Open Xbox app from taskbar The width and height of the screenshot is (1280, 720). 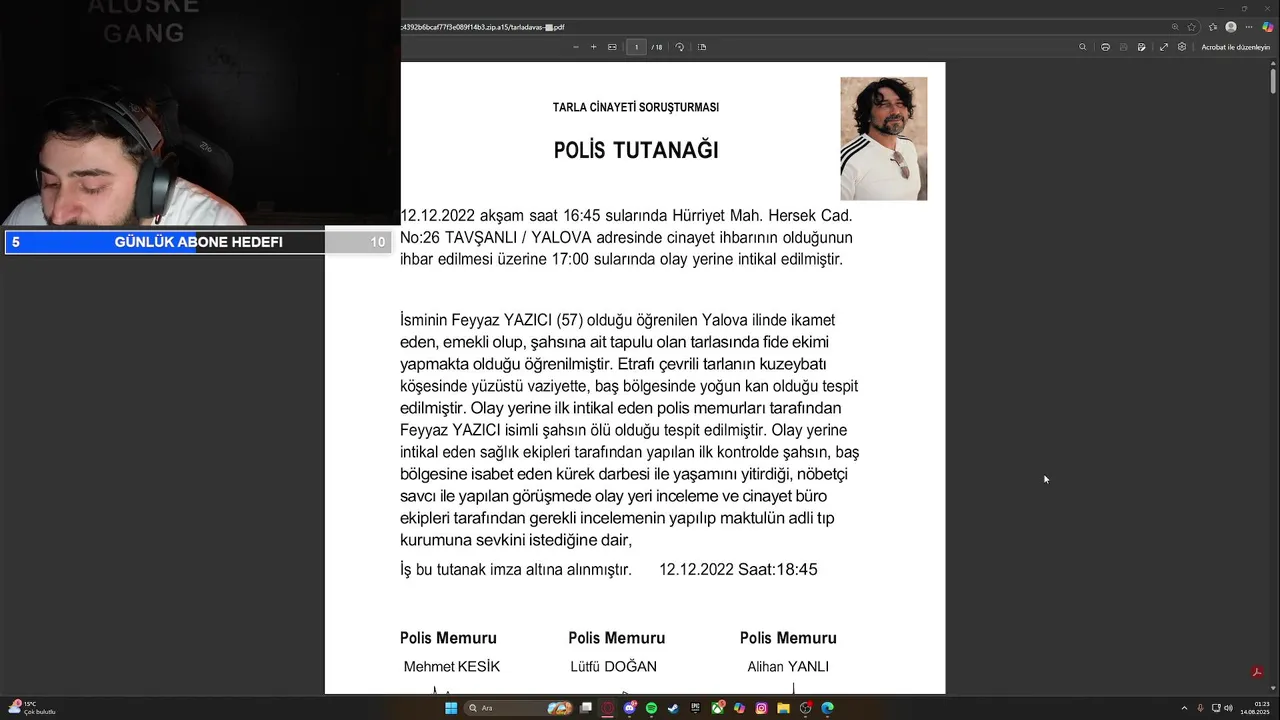(717, 708)
